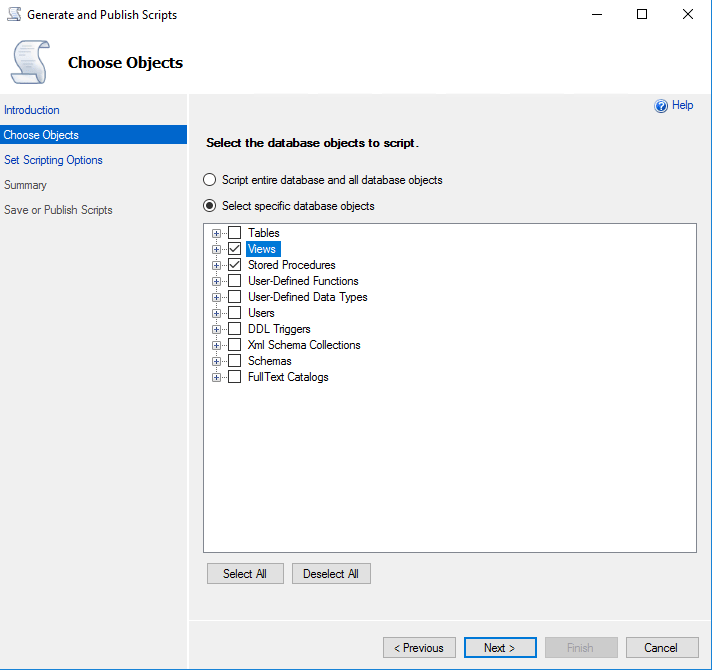Check the Tables checkbox

pos(235,233)
